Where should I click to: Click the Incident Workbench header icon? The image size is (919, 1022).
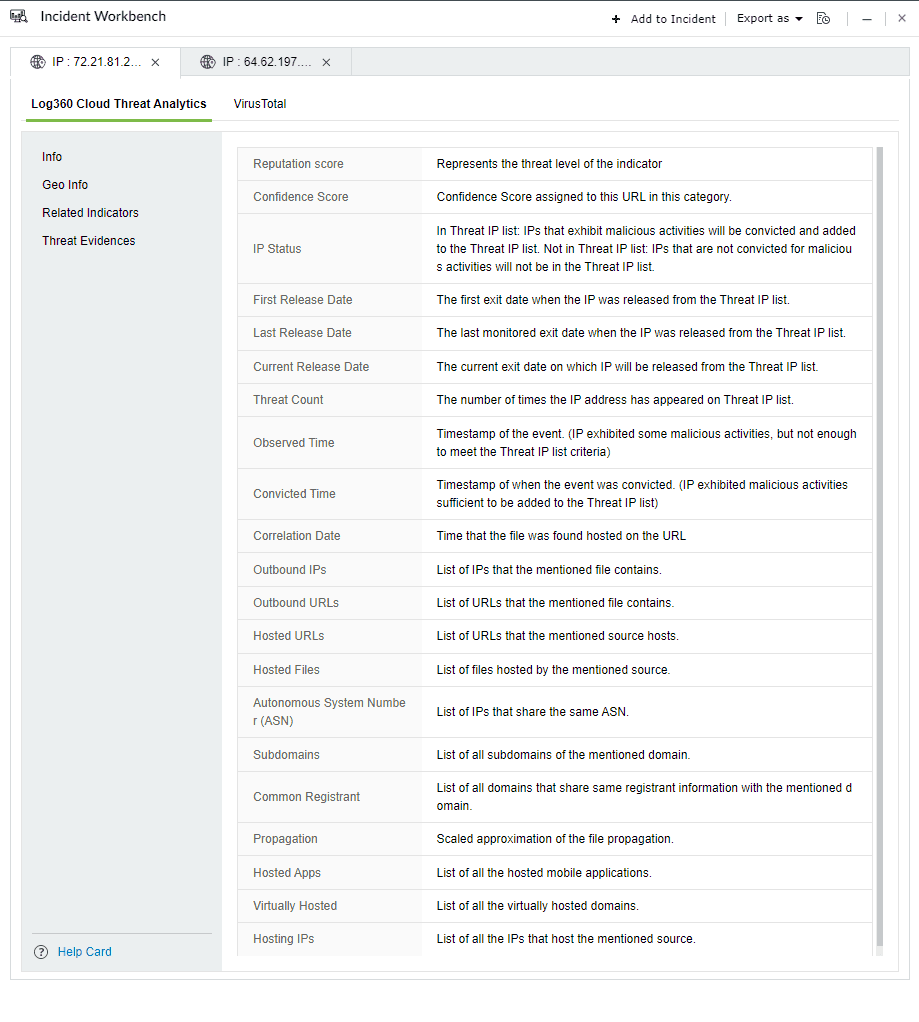click(18, 16)
